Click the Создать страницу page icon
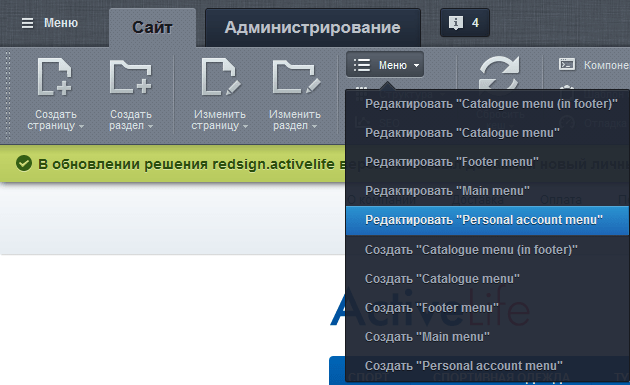The width and height of the screenshot is (630, 385). 55,77
